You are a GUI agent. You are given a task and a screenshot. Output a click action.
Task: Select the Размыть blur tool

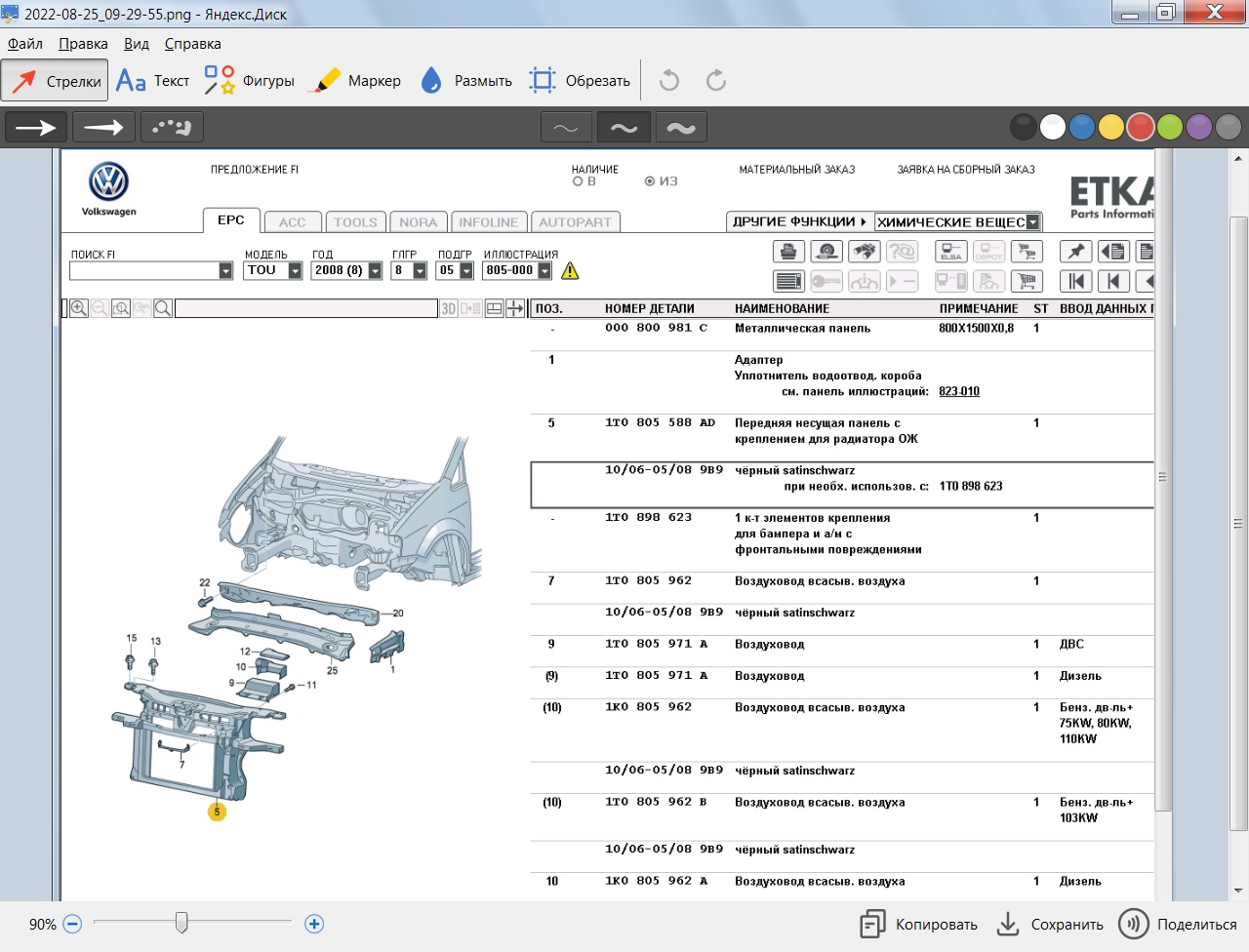point(466,81)
